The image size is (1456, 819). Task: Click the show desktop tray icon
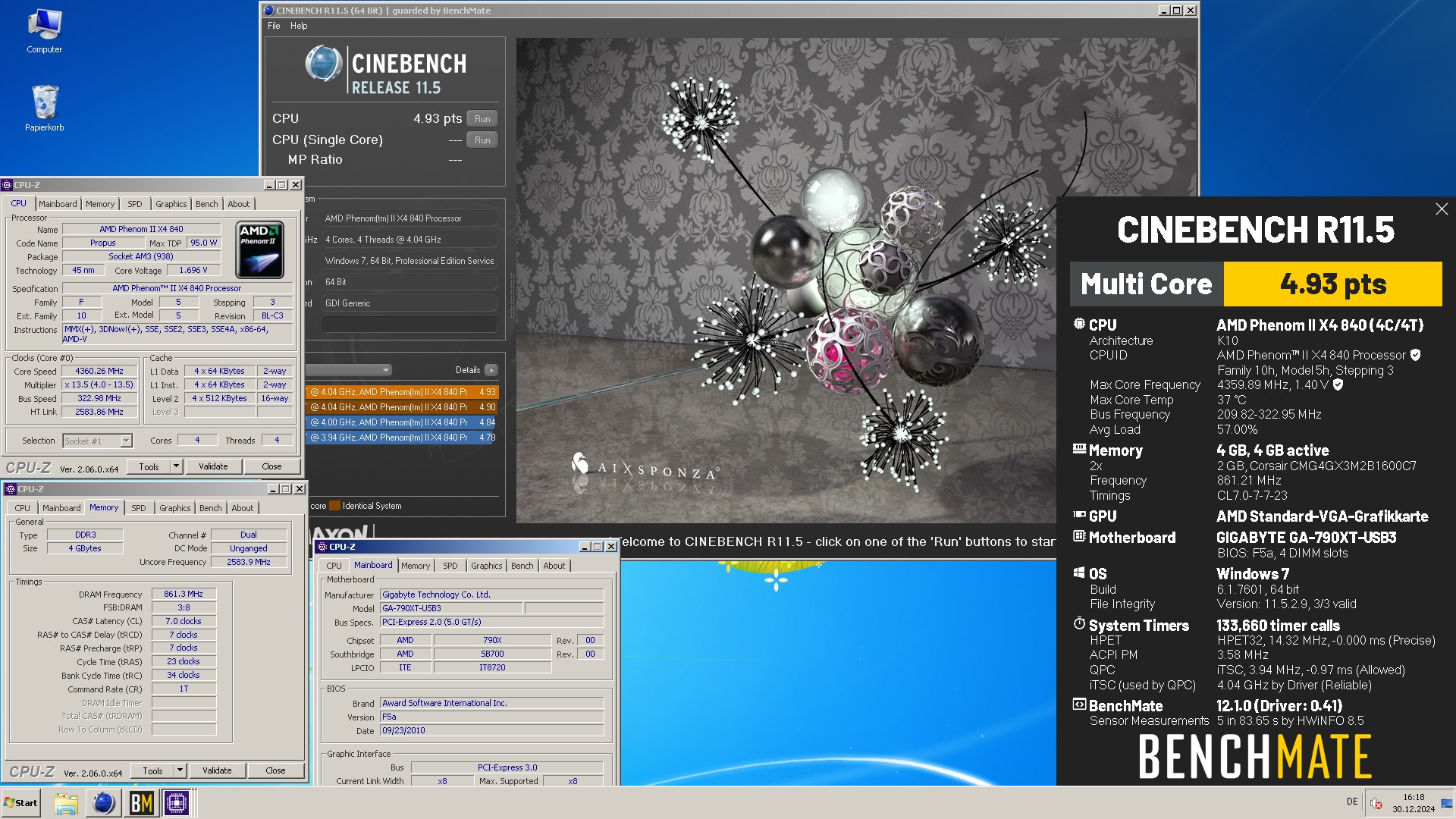1447,803
